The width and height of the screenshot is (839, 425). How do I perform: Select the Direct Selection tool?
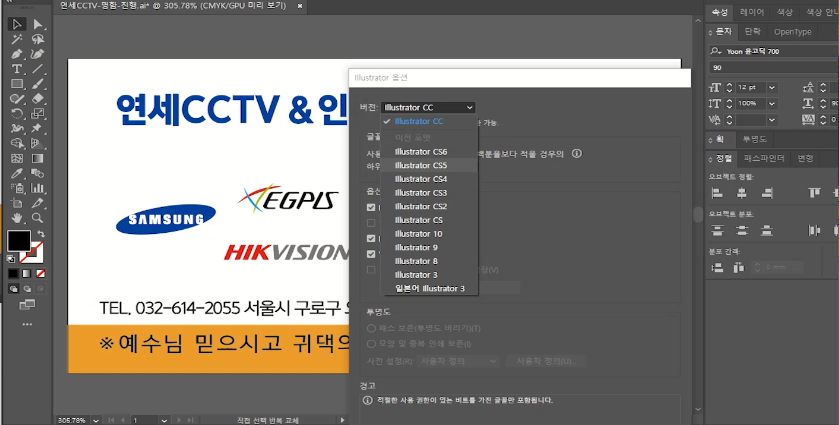[37, 25]
